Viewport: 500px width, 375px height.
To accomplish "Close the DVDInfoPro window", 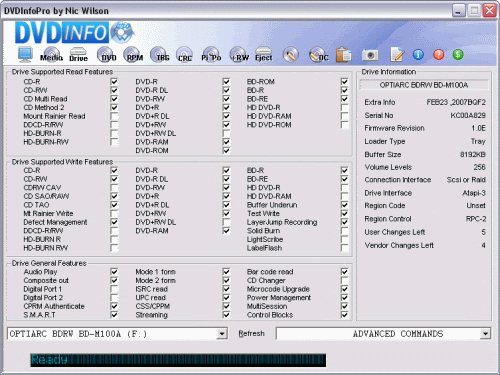I will click(490, 11).
